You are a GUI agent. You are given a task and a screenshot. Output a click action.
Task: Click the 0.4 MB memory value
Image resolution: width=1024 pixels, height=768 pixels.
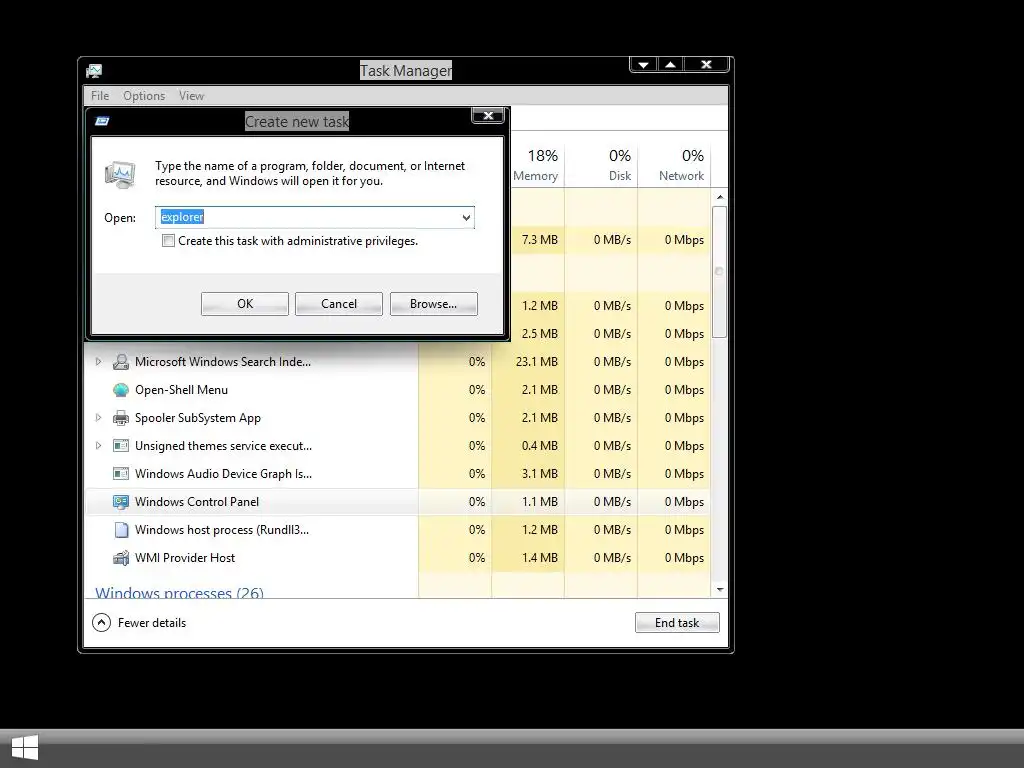(x=539, y=446)
